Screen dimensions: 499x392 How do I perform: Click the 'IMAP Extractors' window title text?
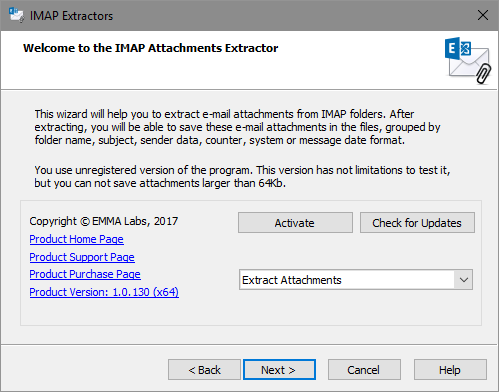71,16
